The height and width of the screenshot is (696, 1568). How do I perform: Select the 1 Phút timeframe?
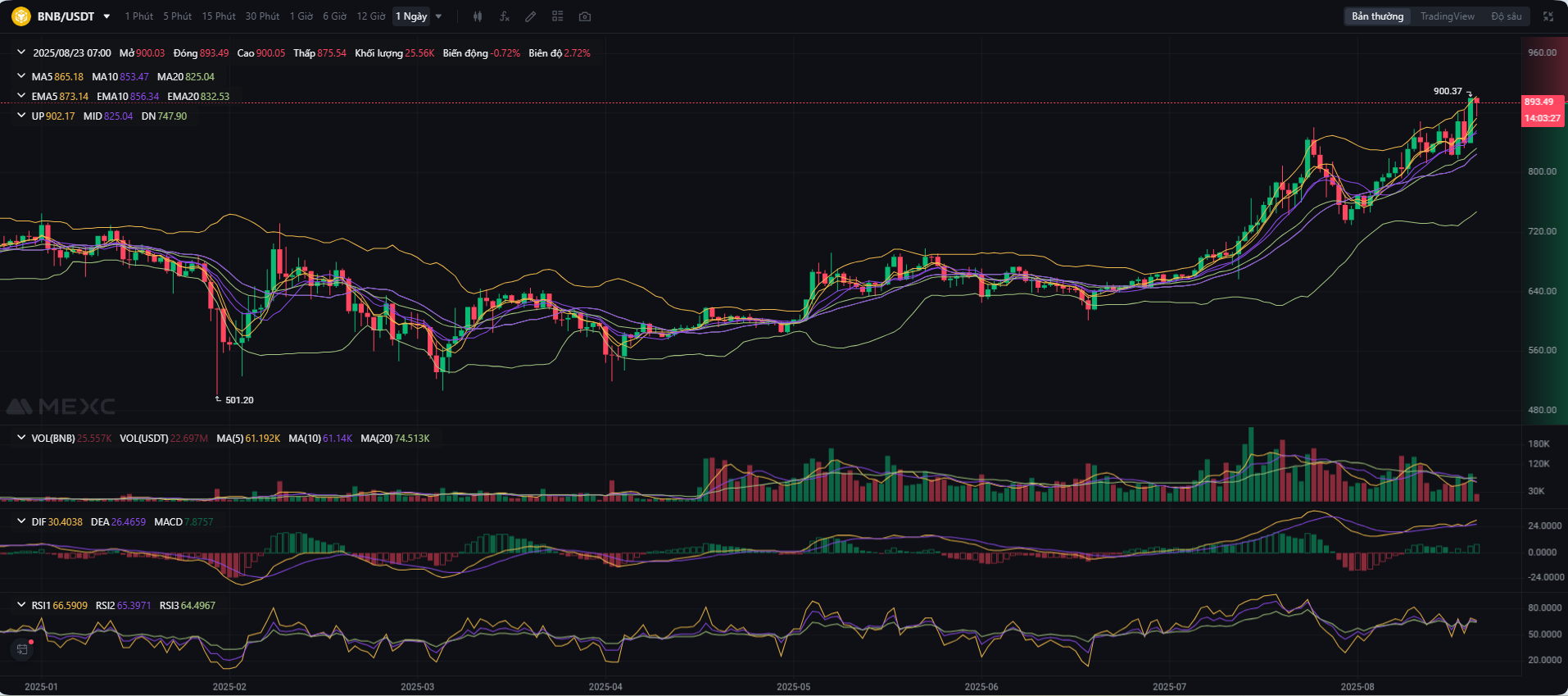point(139,16)
